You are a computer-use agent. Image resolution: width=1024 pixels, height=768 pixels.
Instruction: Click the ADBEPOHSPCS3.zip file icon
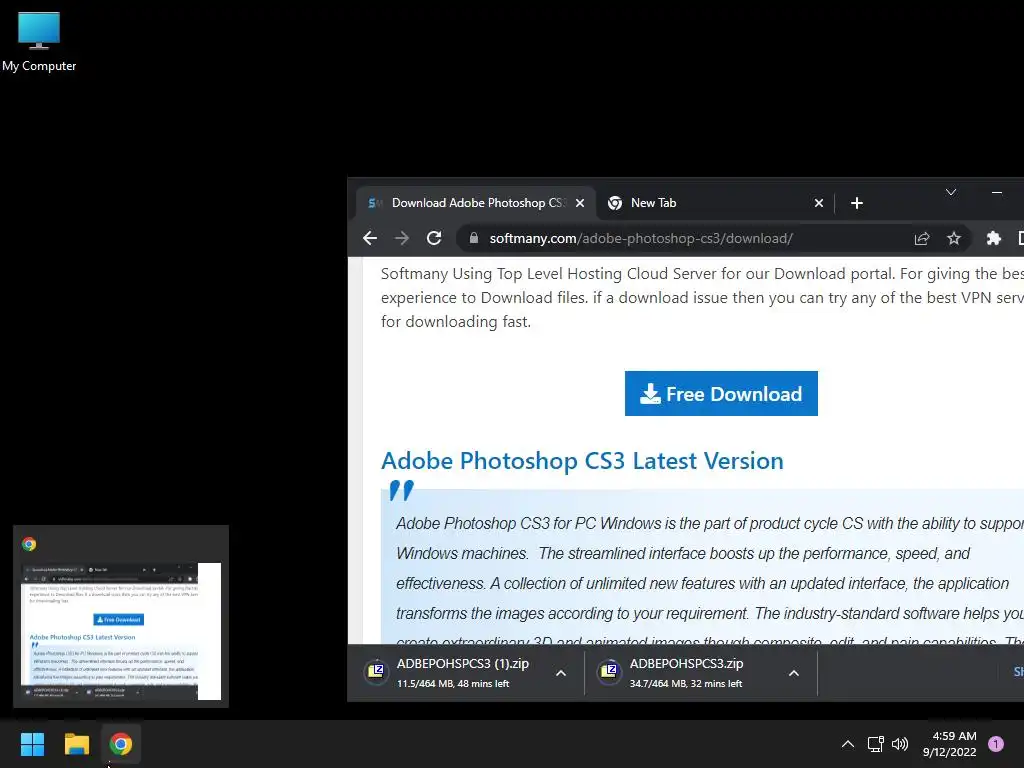609,672
